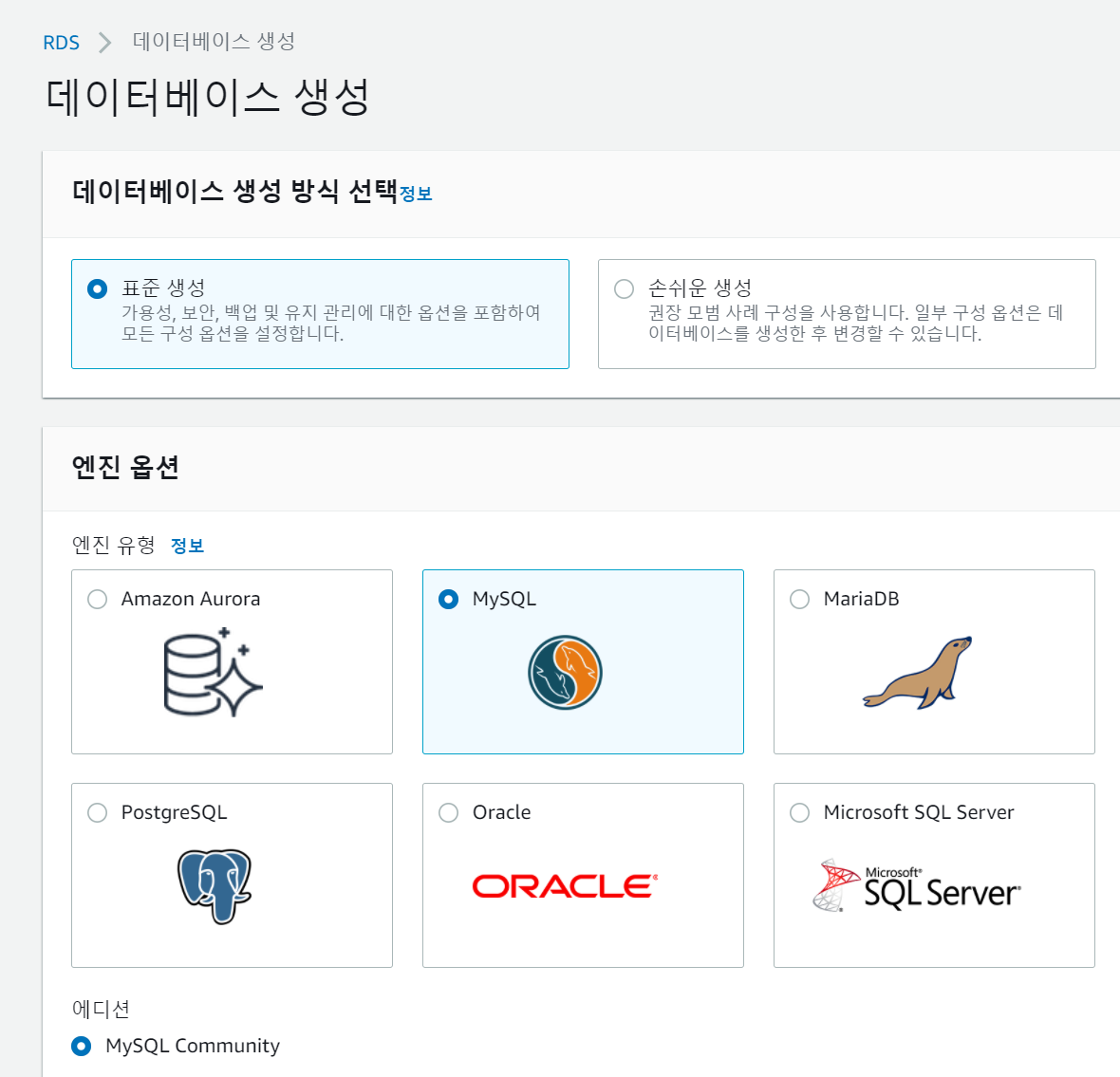Open 정보 link beside 엔진 유형
The image size is (1120, 1077).
coord(187,546)
